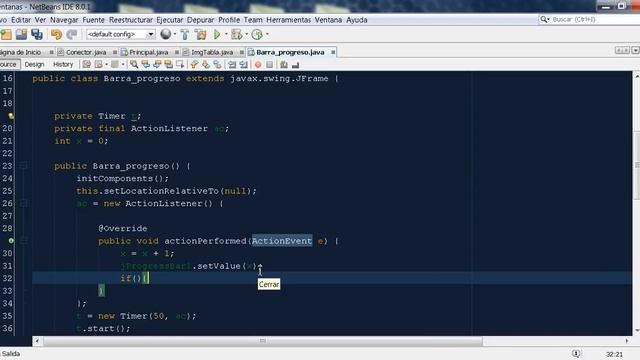The height and width of the screenshot is (360, 640).
Task: Start macro recording red circle
Action: tap(258, 64)
